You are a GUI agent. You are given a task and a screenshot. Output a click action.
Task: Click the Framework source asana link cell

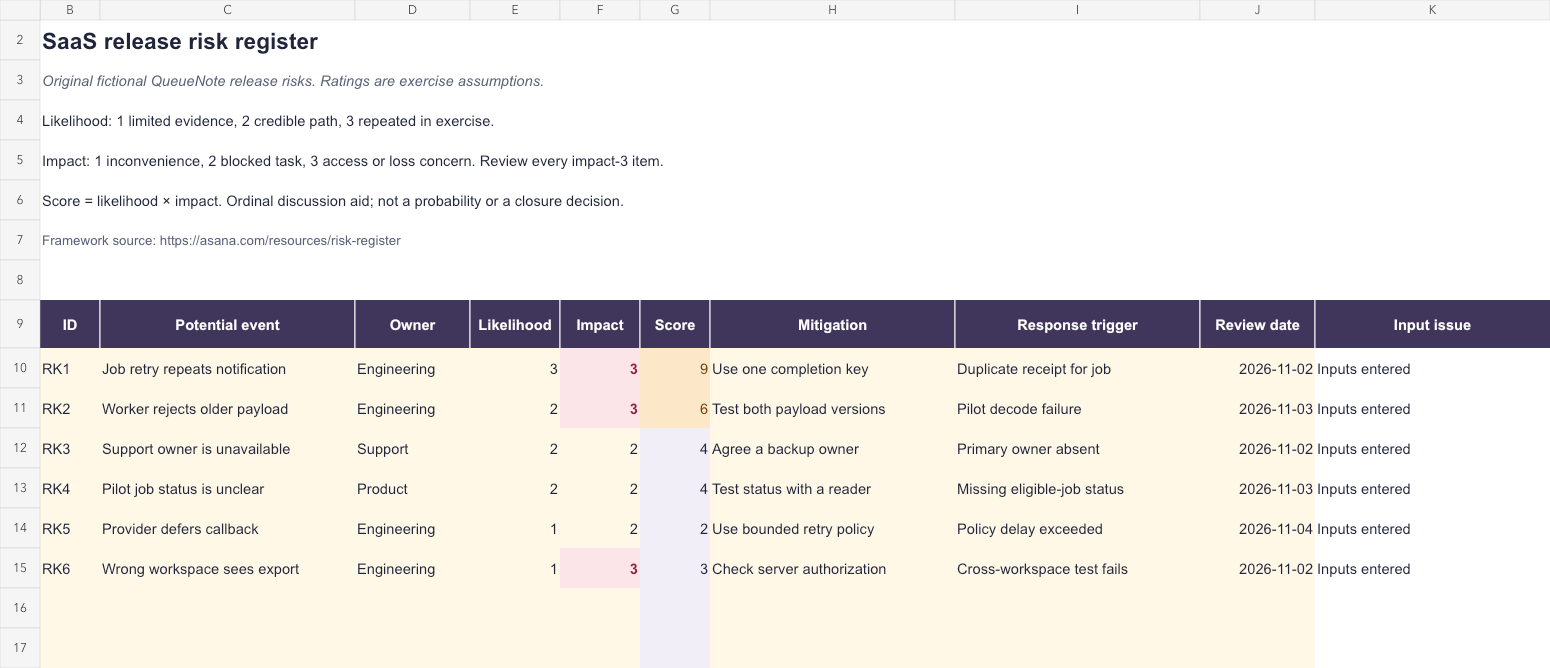click(x=221, y=241)
